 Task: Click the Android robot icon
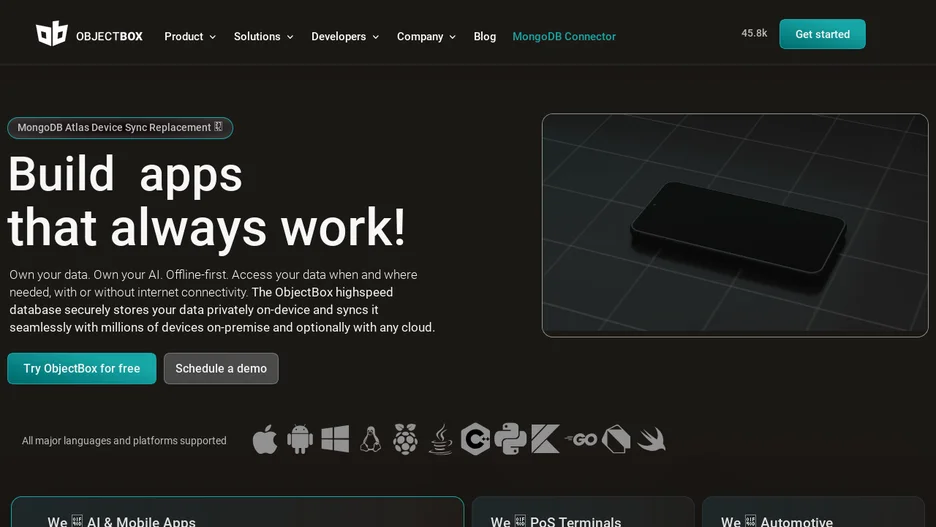[x=300, y=440]
